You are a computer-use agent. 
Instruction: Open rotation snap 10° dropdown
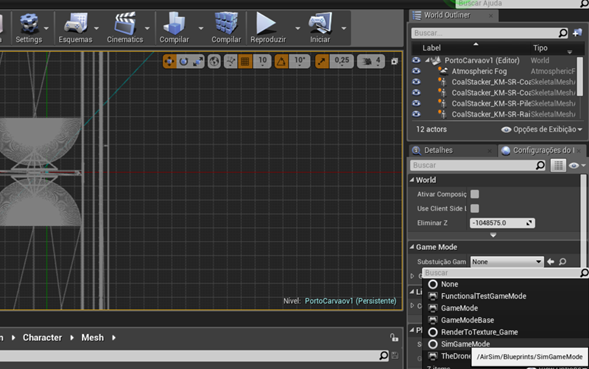point(299,61)
